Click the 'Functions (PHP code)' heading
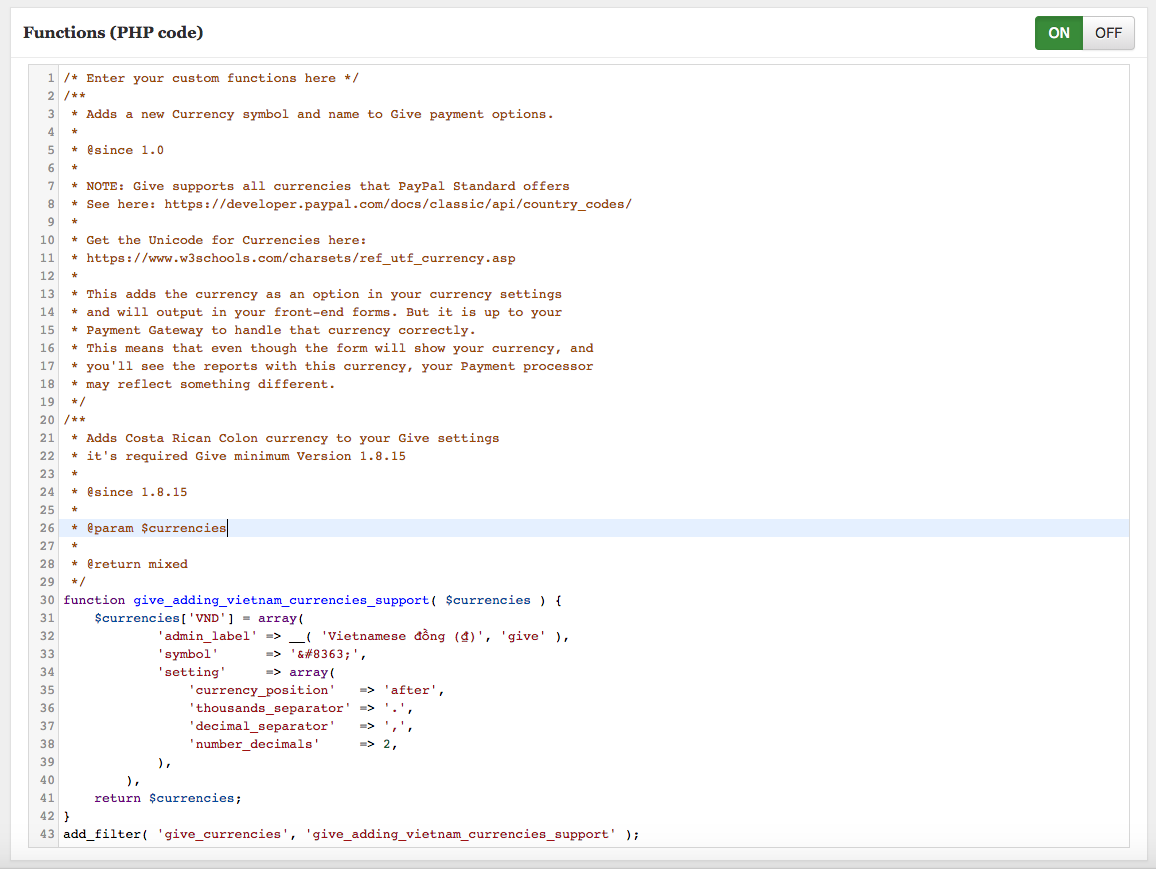This screenshot has height=869, width=1156. 113,32
